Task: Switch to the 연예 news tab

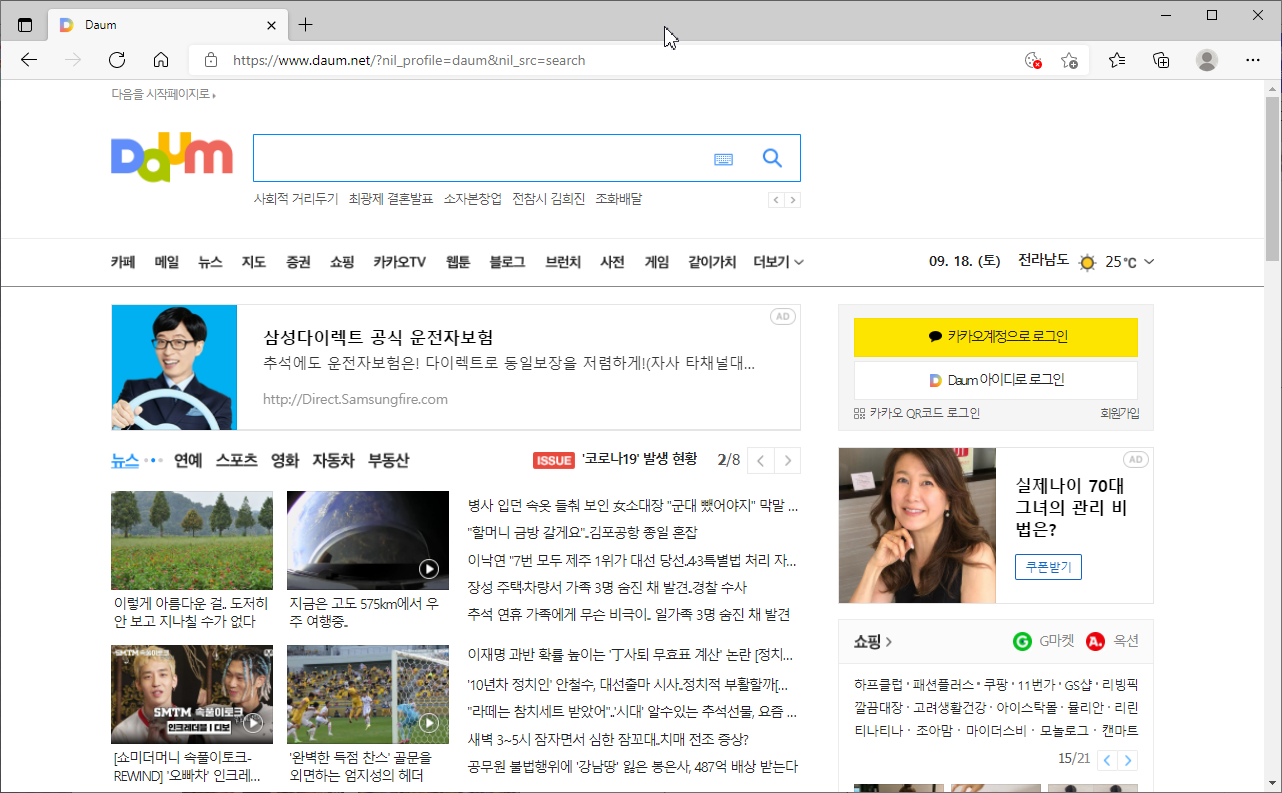Action: tap(188, 461)
